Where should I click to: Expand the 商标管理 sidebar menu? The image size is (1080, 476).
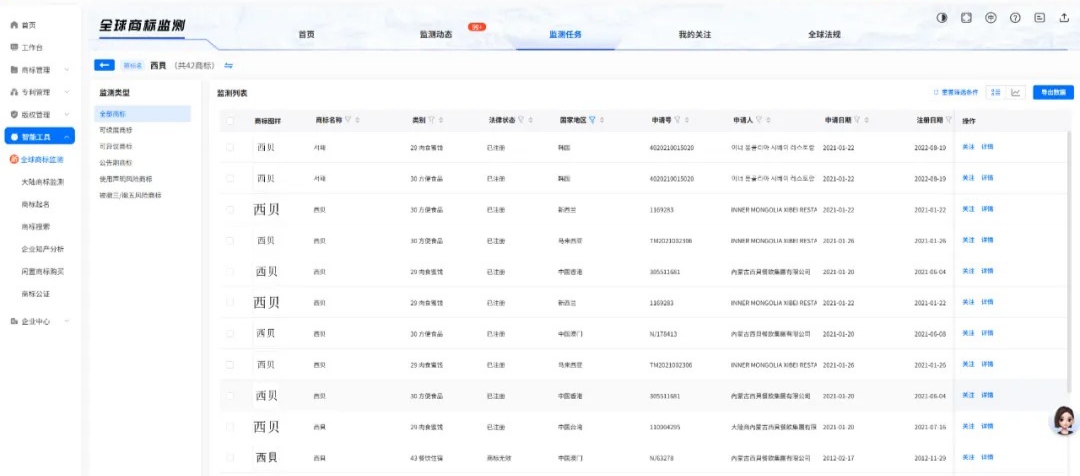[x=38, y=70]
